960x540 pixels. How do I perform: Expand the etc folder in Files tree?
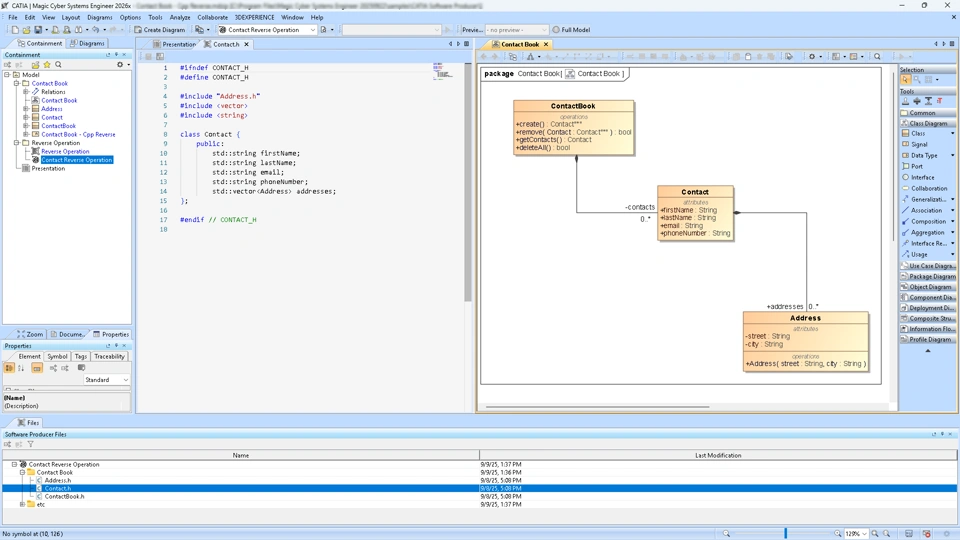[22, 504]
